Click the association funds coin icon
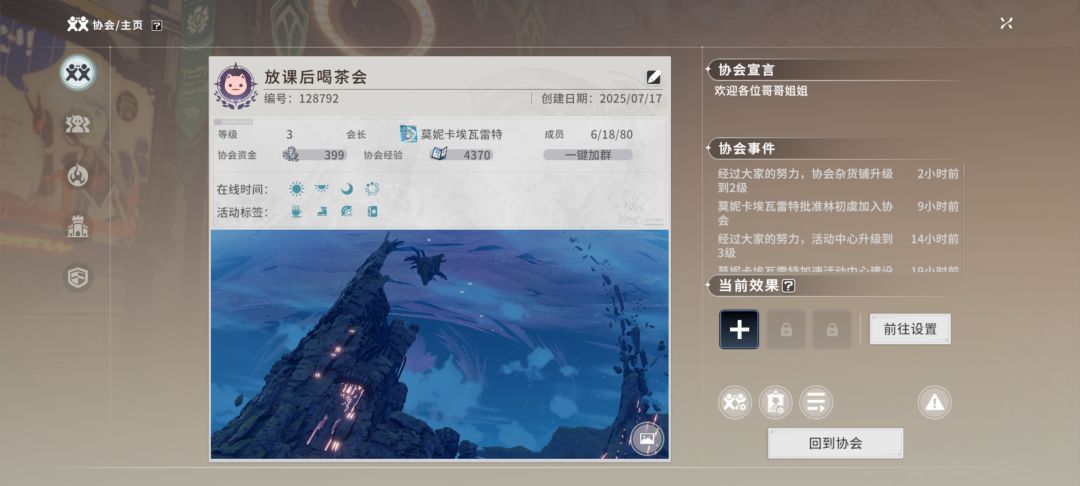Viewport: 1080px width, 486px height. 291,155
